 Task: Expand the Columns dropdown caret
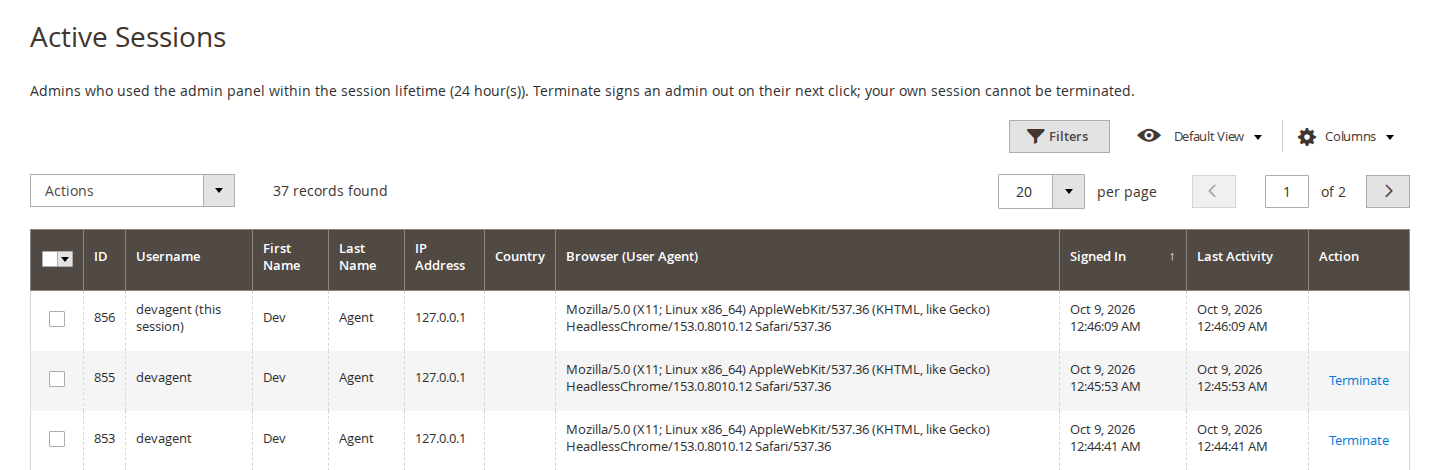(x=1390, y=137)
